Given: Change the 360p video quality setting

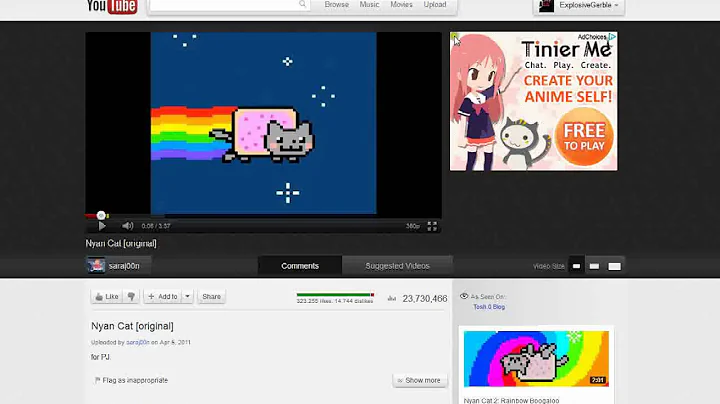Looking at the screenshot, I should coord(412,226).
